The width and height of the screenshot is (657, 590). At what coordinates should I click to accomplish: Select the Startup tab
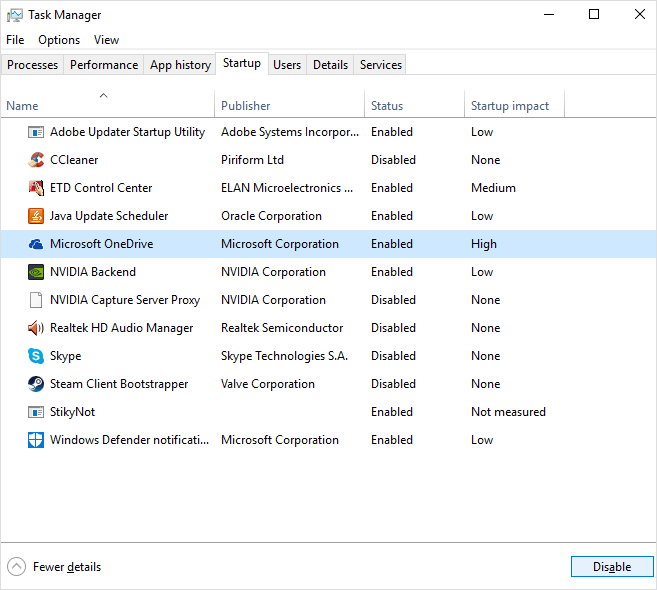coord(242,64)
